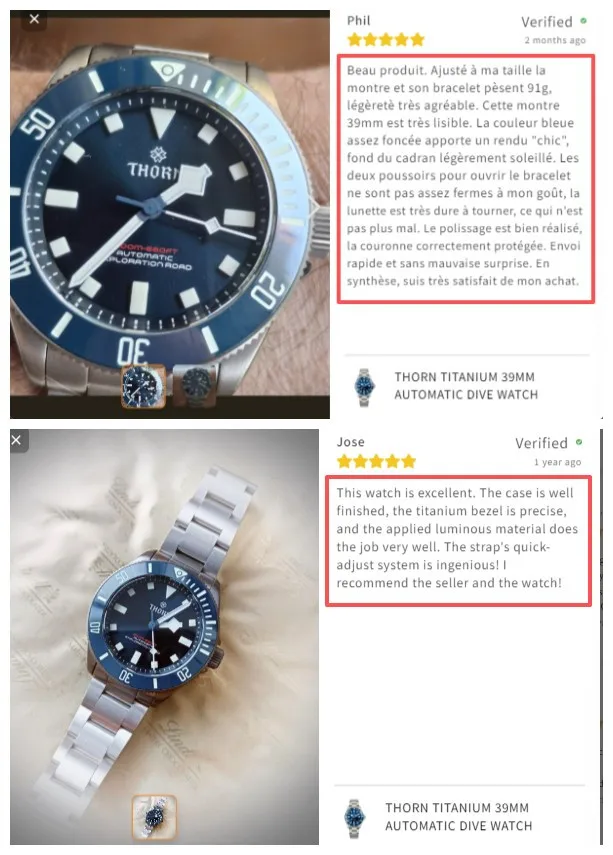613x855 pixels.
Task: Click Jose's five-star rating
Action: (376, 461)
